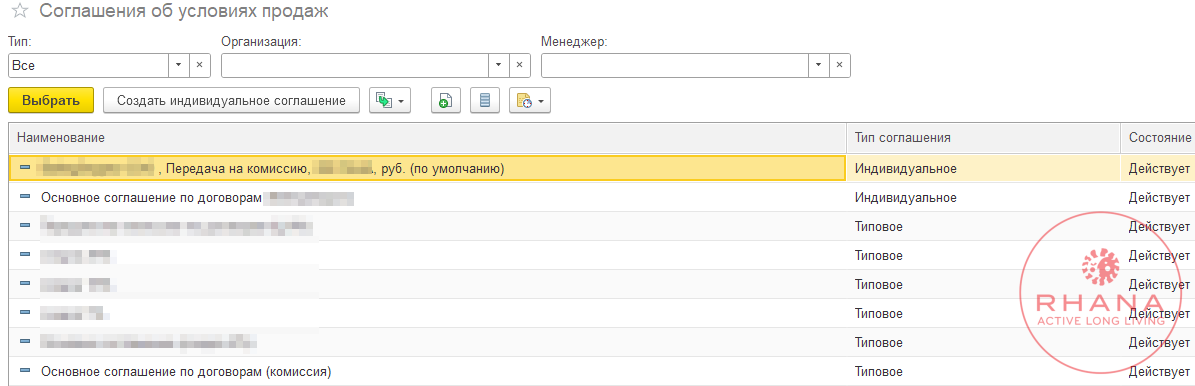This screenshot has width=1195, height=386.
Task: Sort by the Наименование column header
Action: click(x=427, y=137)
